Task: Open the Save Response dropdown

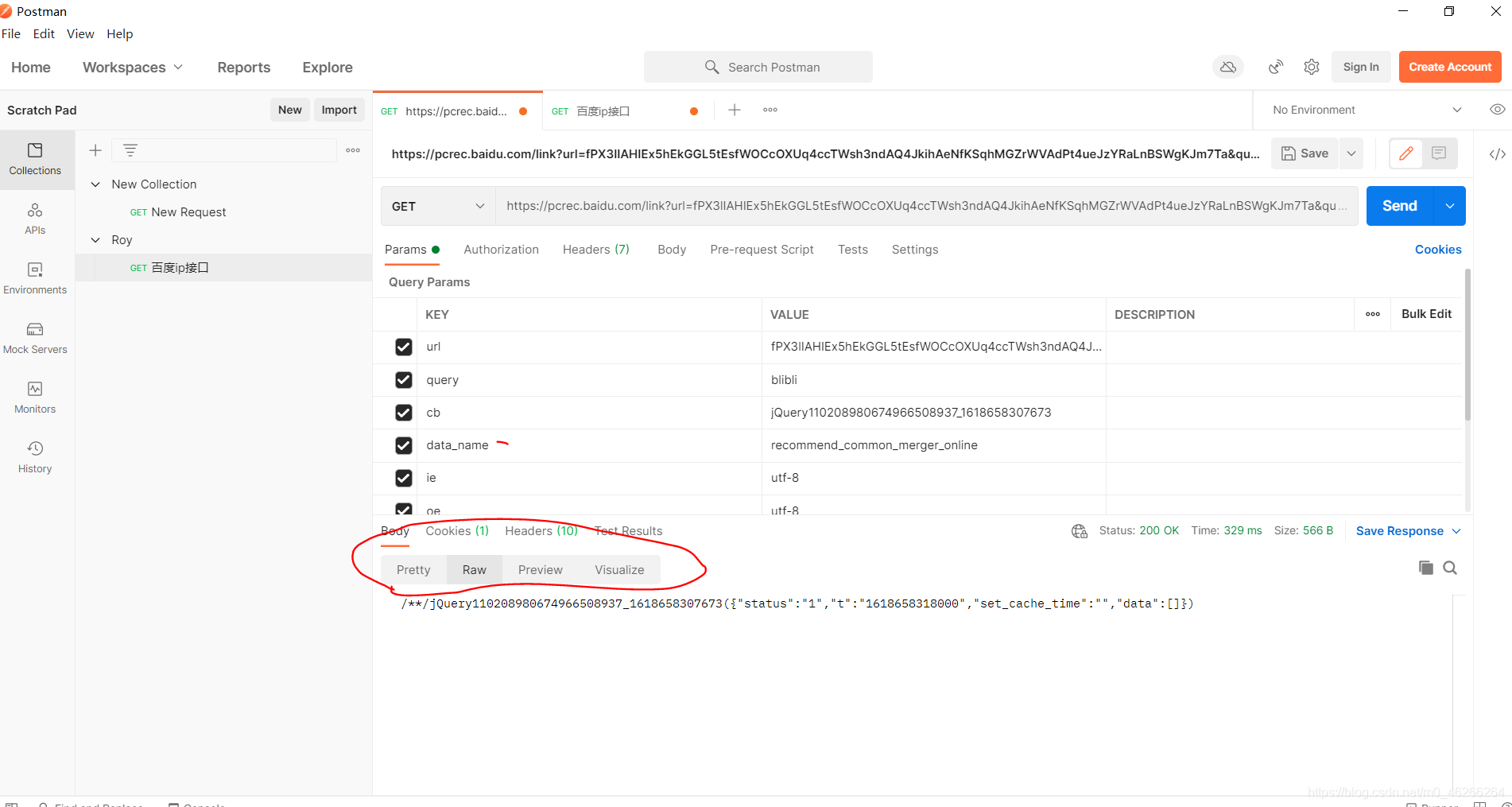Action: point(1408,531)
